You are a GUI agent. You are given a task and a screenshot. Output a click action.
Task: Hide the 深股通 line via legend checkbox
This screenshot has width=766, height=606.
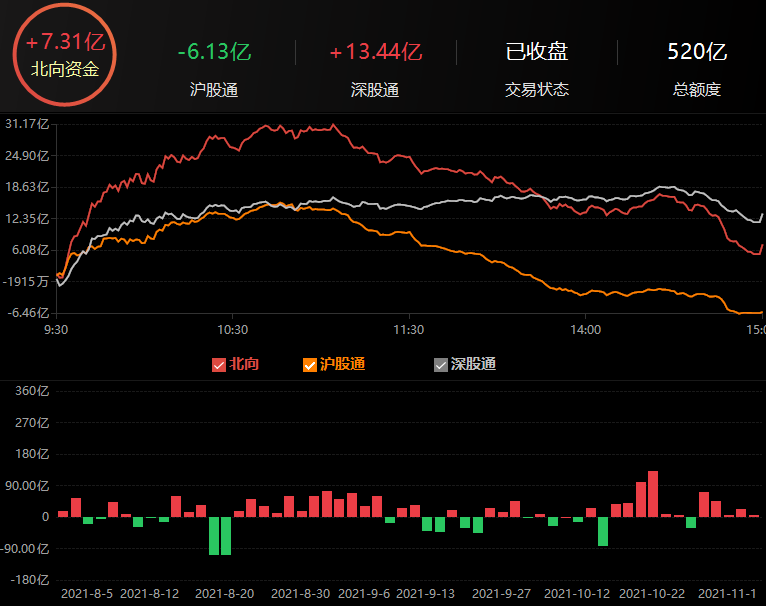(x=440, y=365)
